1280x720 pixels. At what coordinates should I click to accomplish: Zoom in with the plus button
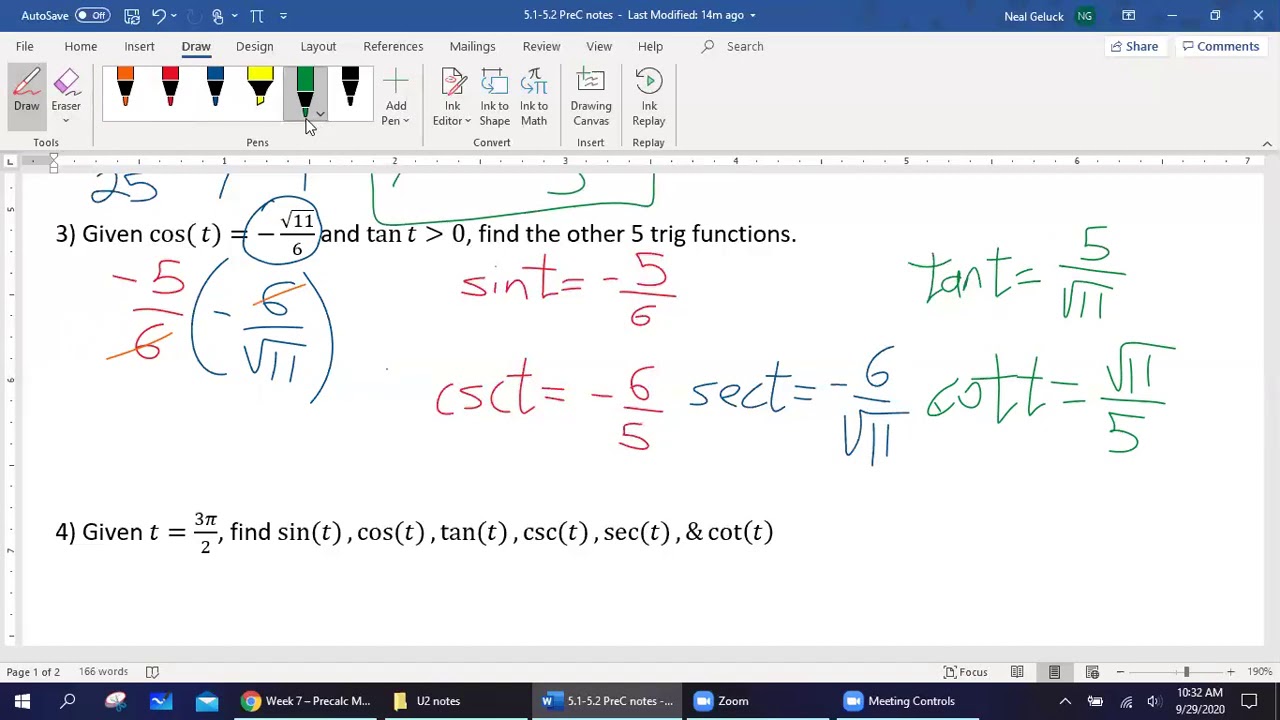pos(1230,672)
